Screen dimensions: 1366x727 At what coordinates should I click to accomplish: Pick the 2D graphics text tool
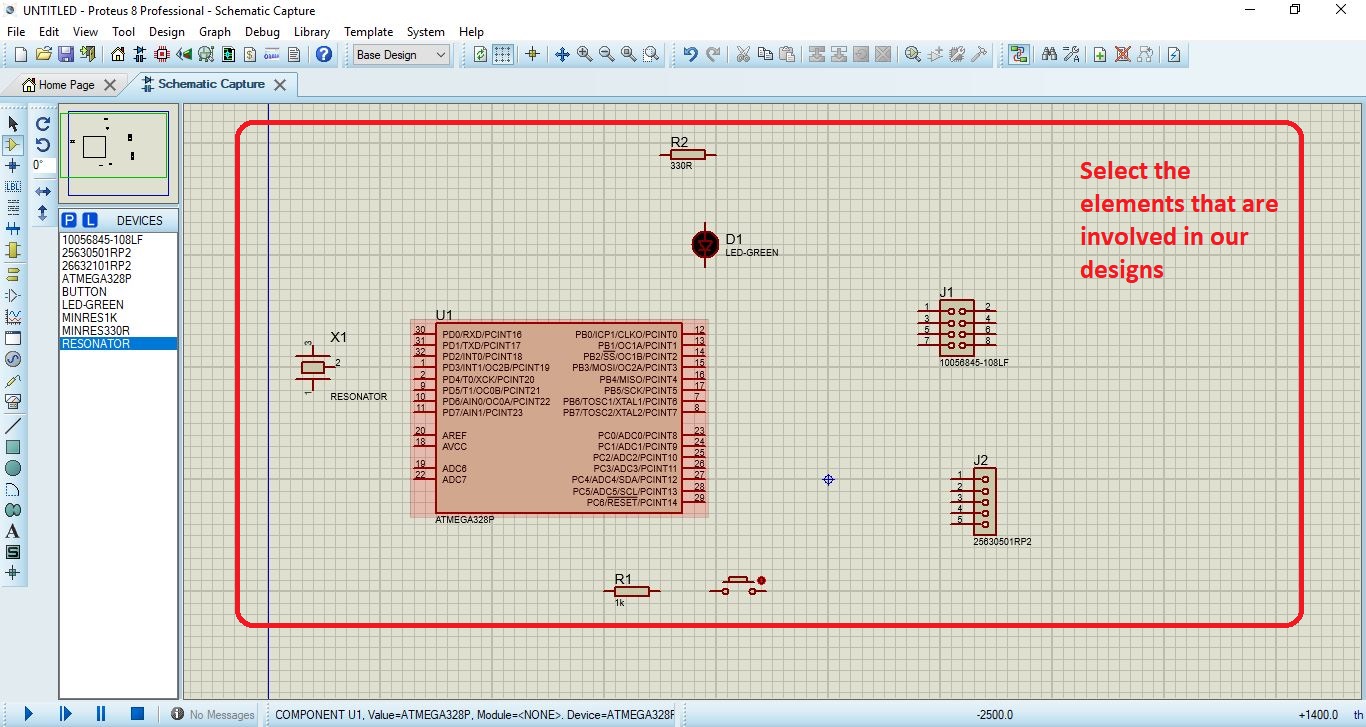tap(13, 531)
